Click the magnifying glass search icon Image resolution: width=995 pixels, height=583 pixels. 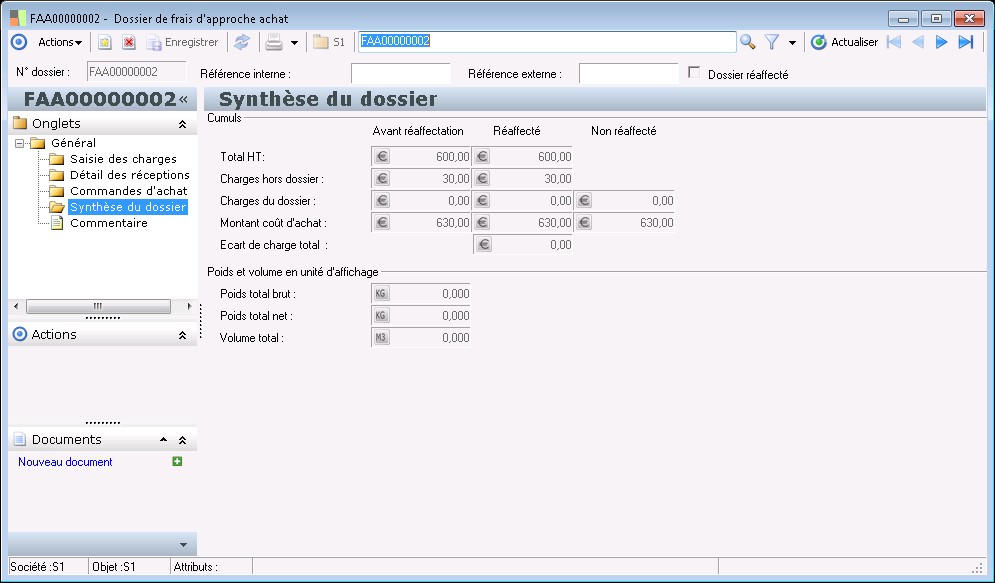click(x=747, y=42)
